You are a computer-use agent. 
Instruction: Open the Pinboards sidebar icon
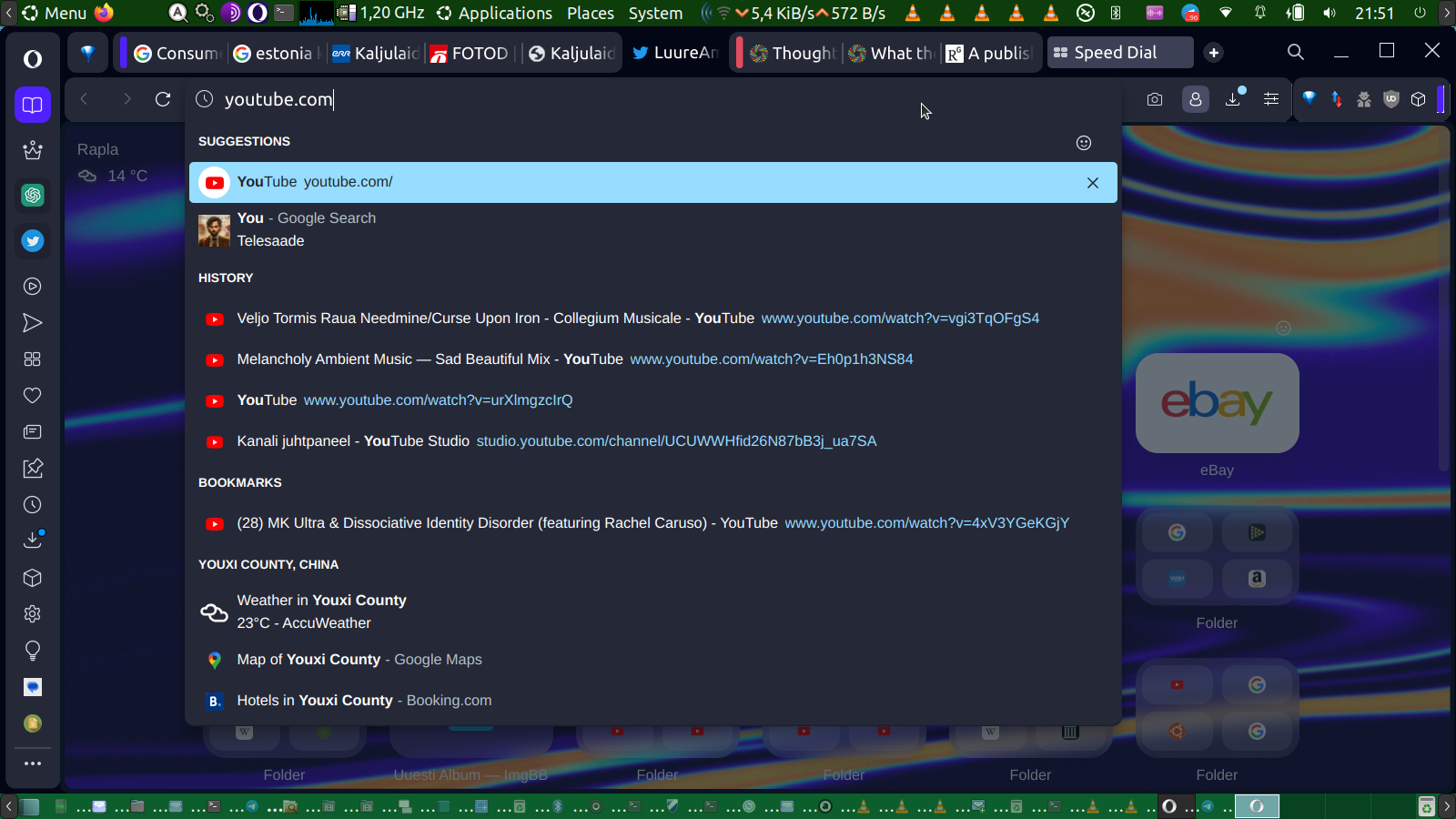pyautogui.click(x=33, y=469)
